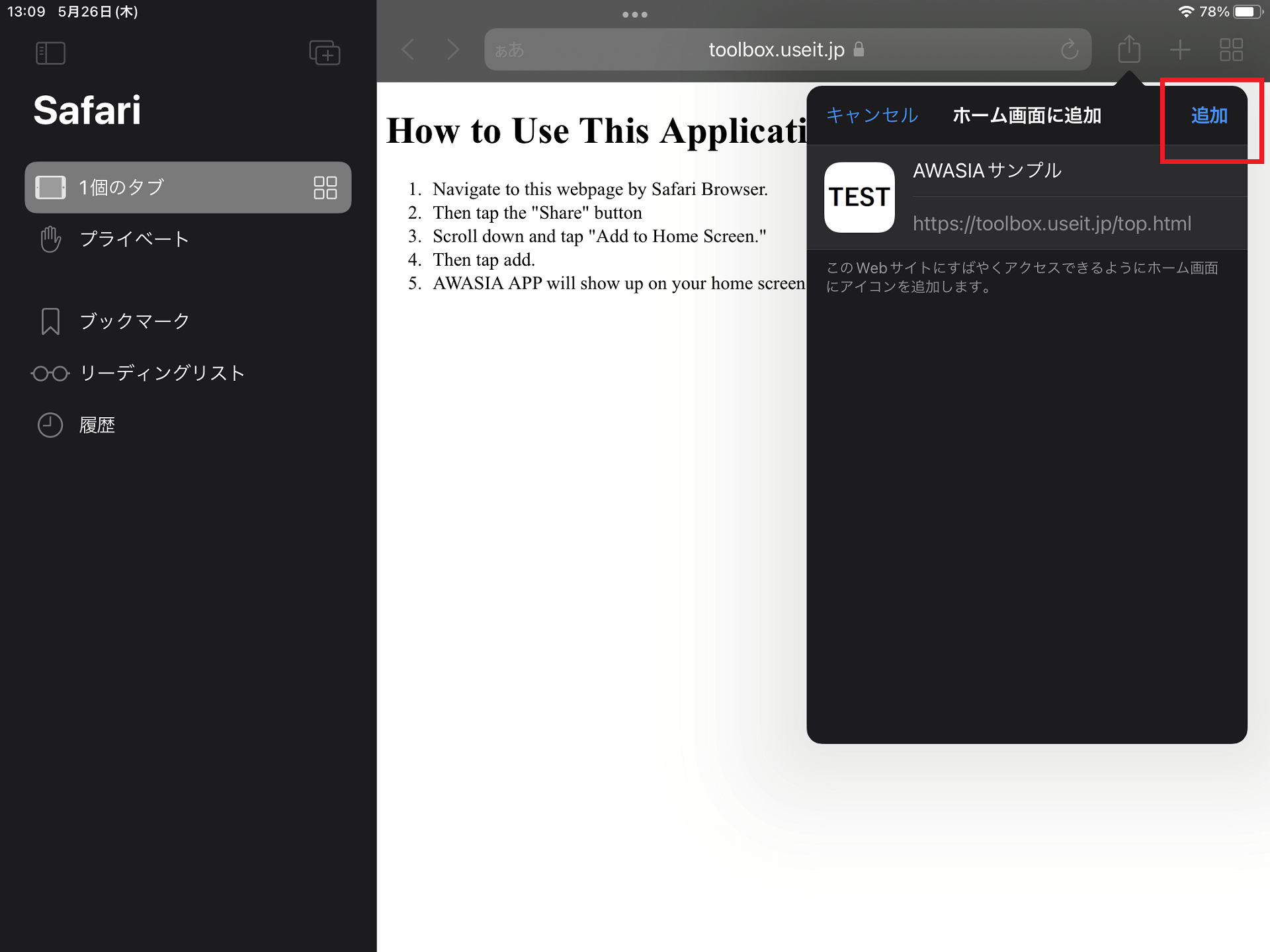Tap the https://toolbox.useit.jp/top.html URL text
Image resolution: width=1270 pixels, height=952 pixels.
(1052, 223)
